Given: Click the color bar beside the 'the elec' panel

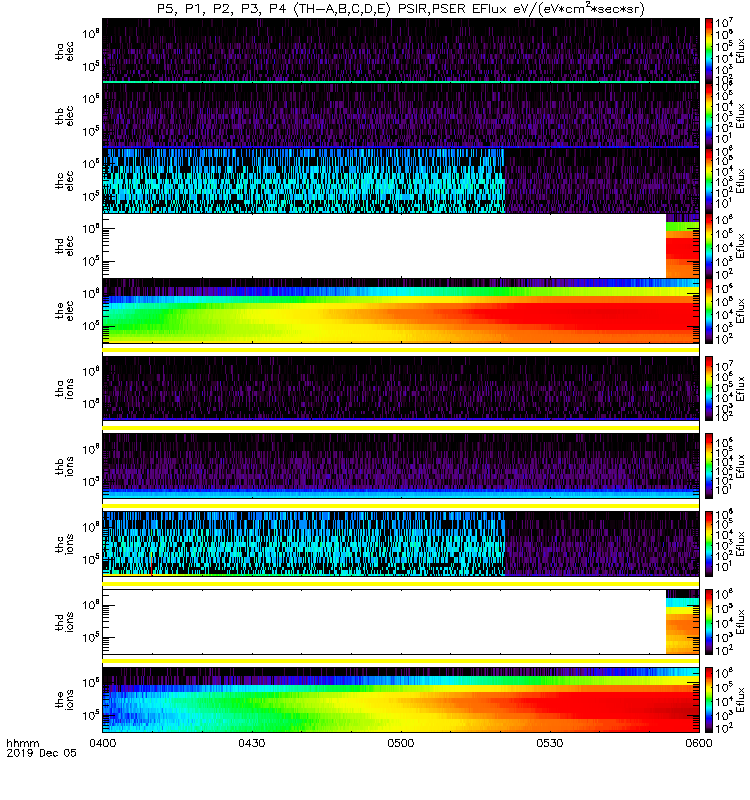Looking at the screenshot, I should pos(709,310).
